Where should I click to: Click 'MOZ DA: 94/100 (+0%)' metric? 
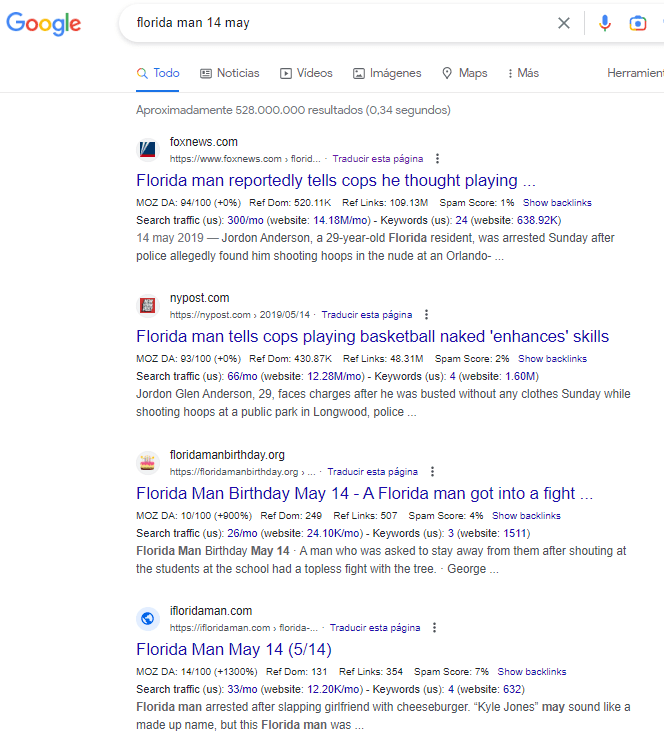[189, 202]
